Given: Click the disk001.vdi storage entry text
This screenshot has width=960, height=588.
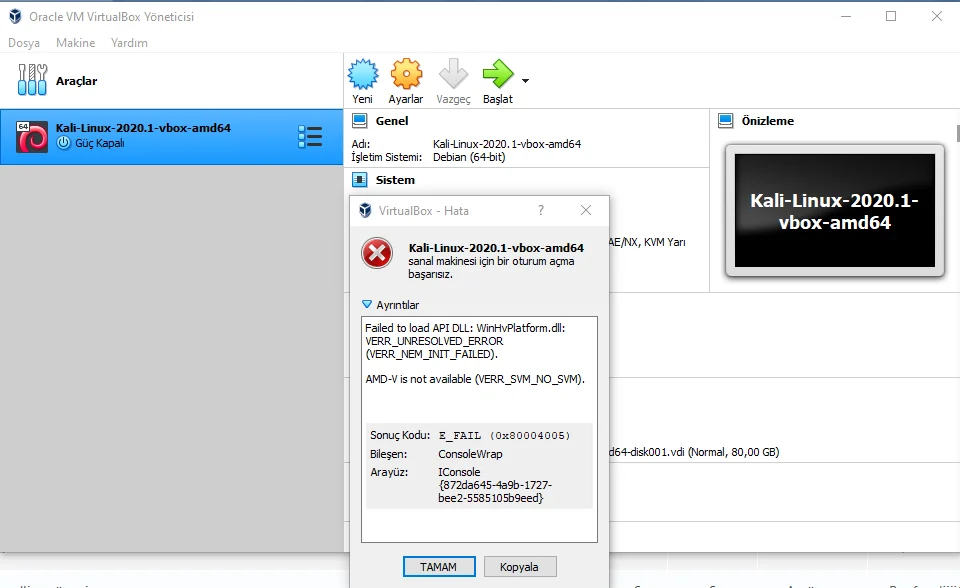Looking at the screenshot, I should click(x=694, y=452).
